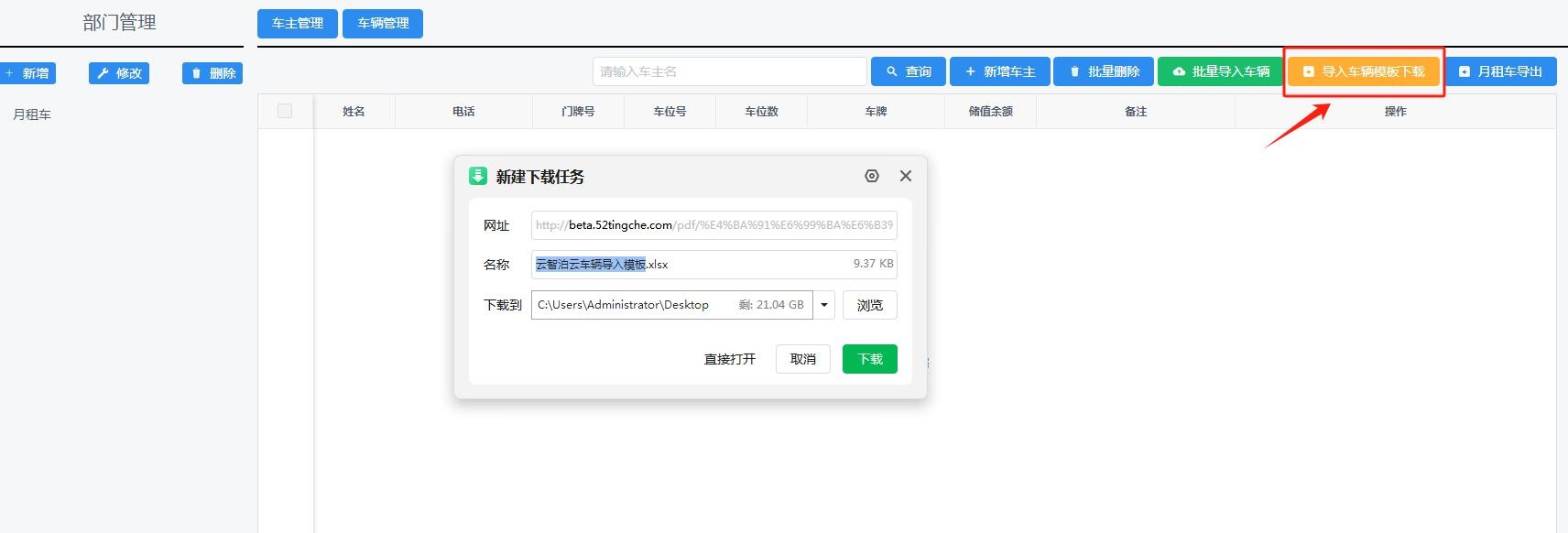Switch to the 车辆管理 tab
This screenshot has height=533, width=1568.
click(x=383, y=23)
